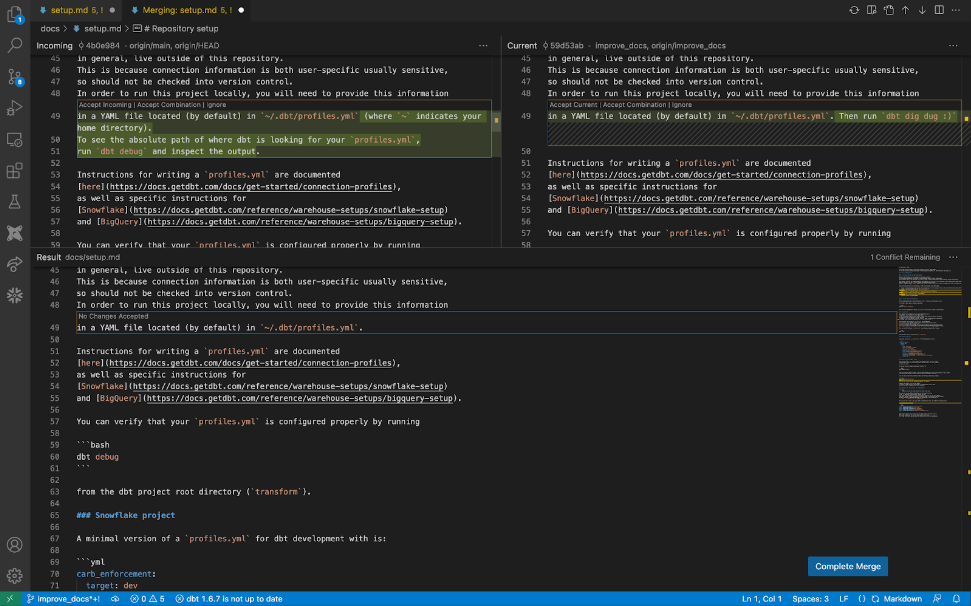Open the Live Share arrow icon

click(x=14, y=264)
